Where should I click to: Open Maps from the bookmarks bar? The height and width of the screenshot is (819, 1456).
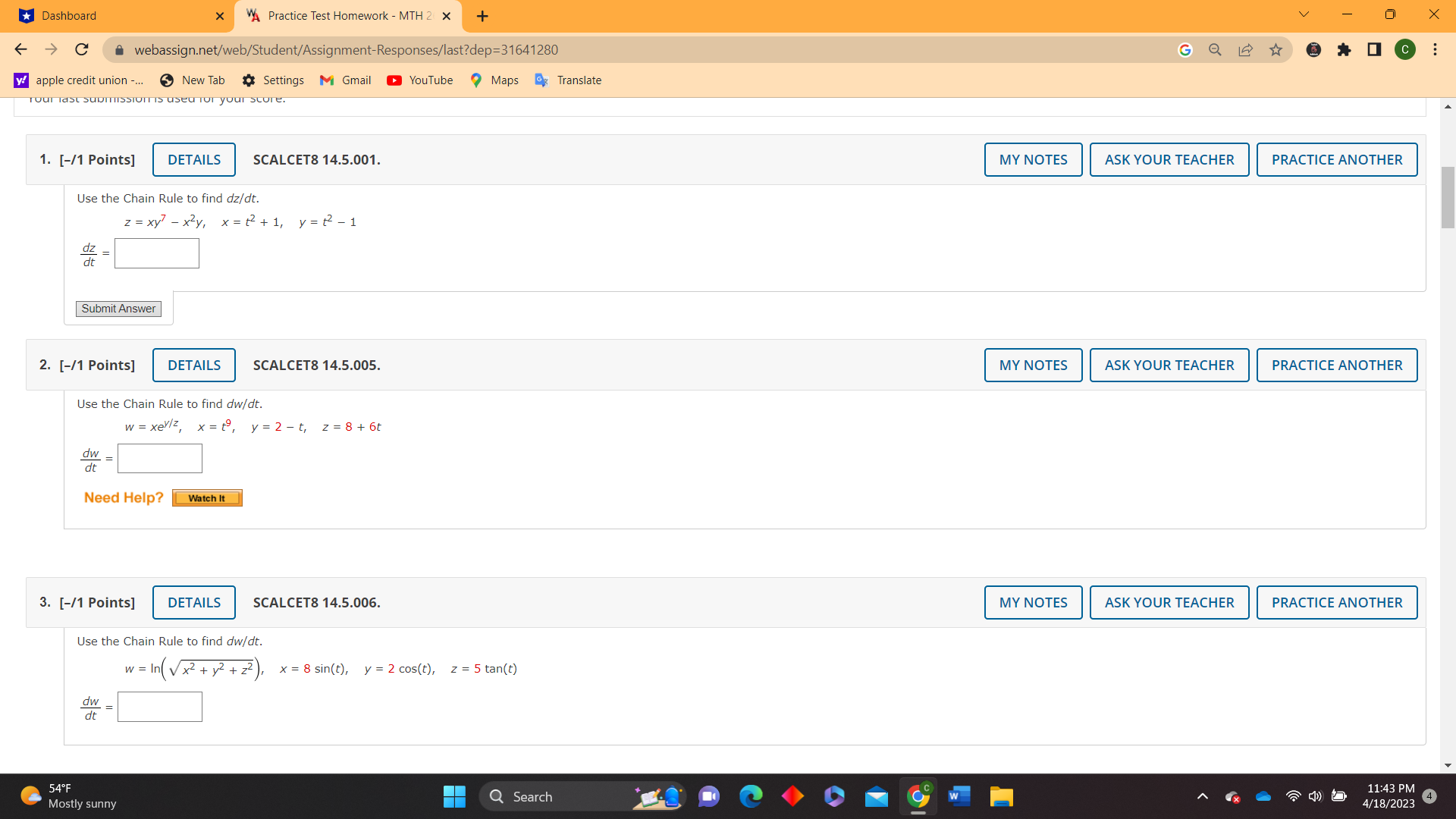pos(494,80)
